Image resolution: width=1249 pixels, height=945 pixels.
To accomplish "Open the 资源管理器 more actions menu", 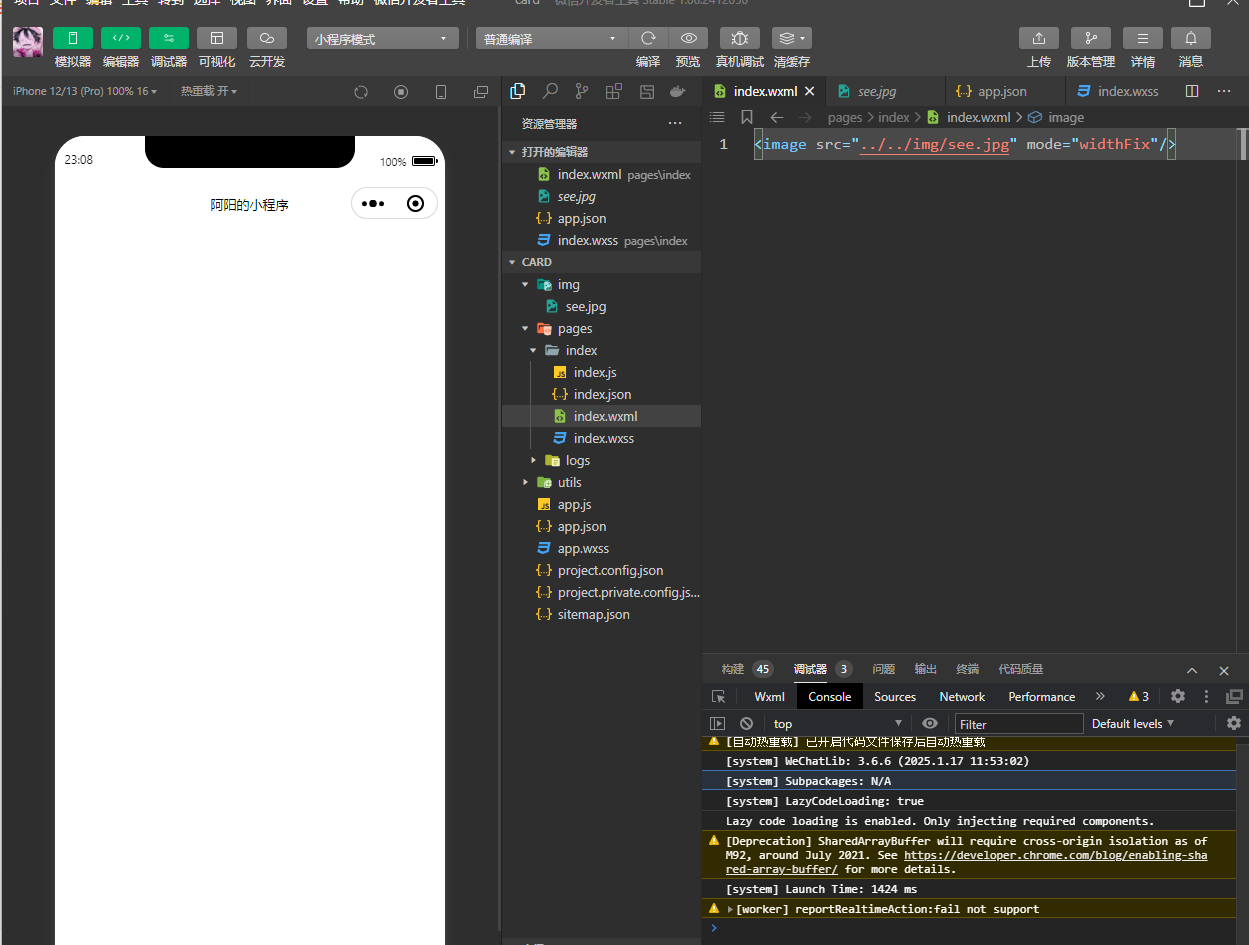I will click(x=675, y=124).
